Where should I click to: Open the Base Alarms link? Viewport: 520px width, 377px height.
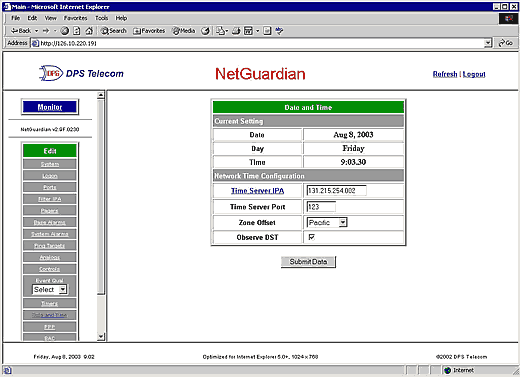[50, 222]
